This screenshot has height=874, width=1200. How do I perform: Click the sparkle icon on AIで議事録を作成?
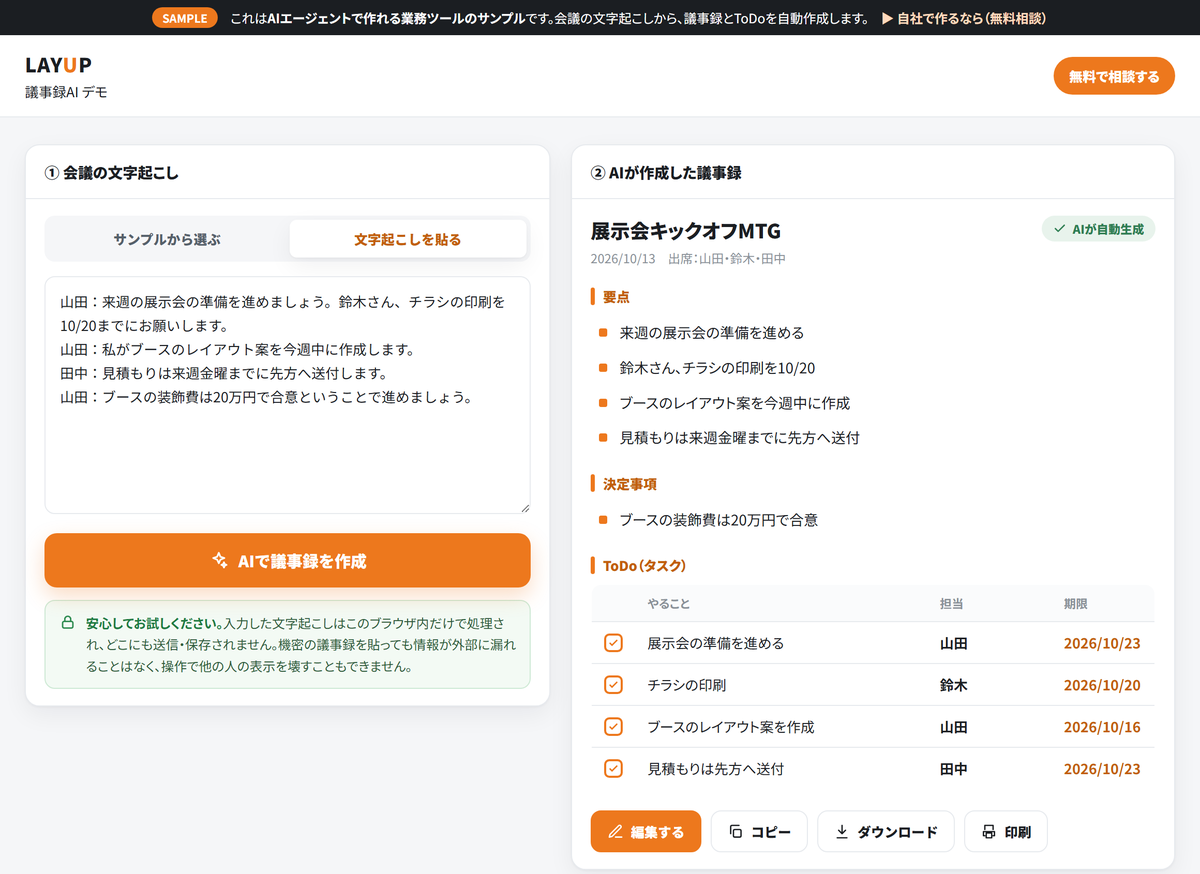(x=220, y=561)
